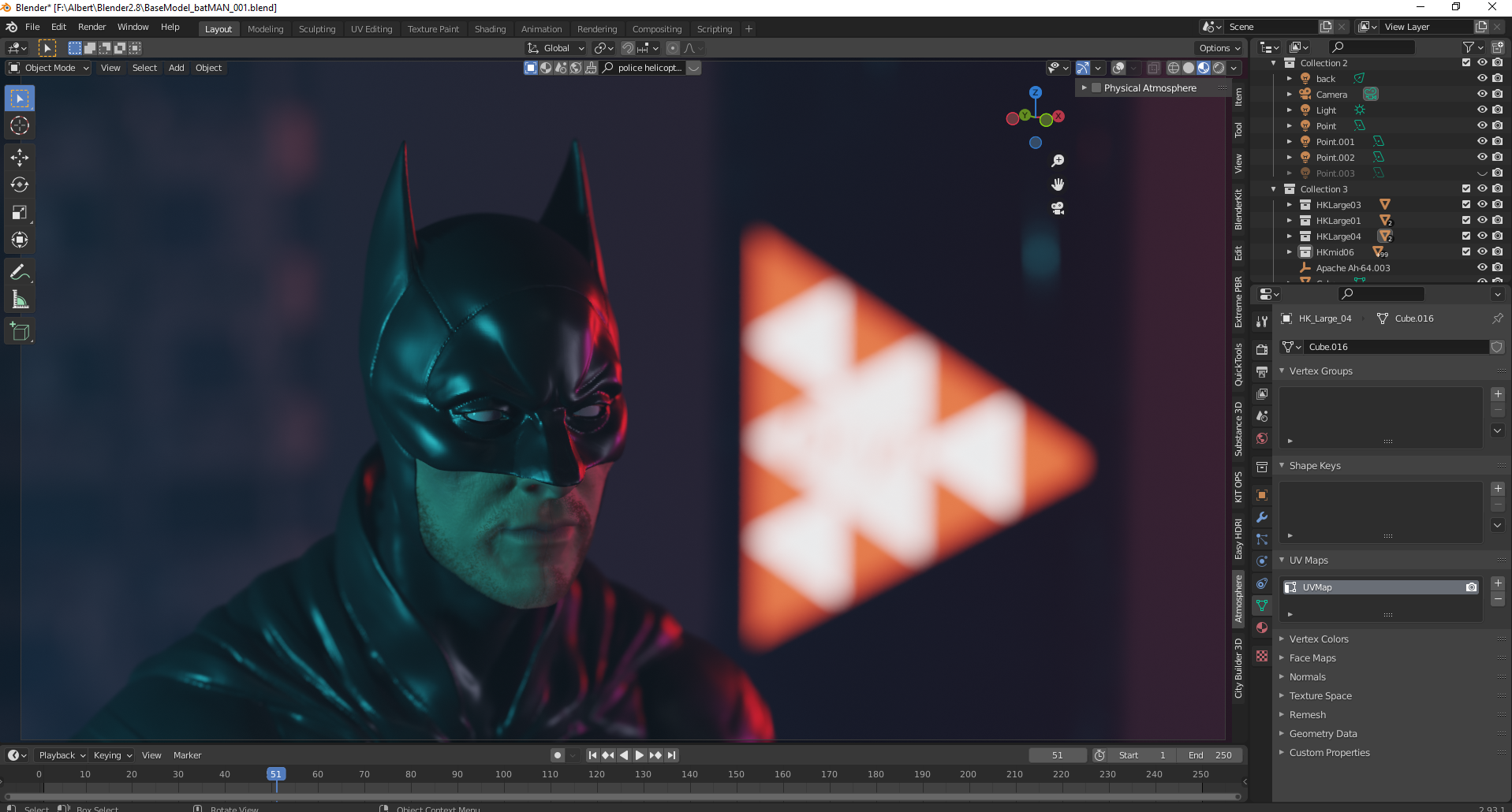
Task: Hide Apache Ah-64.003 in viewport
Action: [x=1482, y=267]
